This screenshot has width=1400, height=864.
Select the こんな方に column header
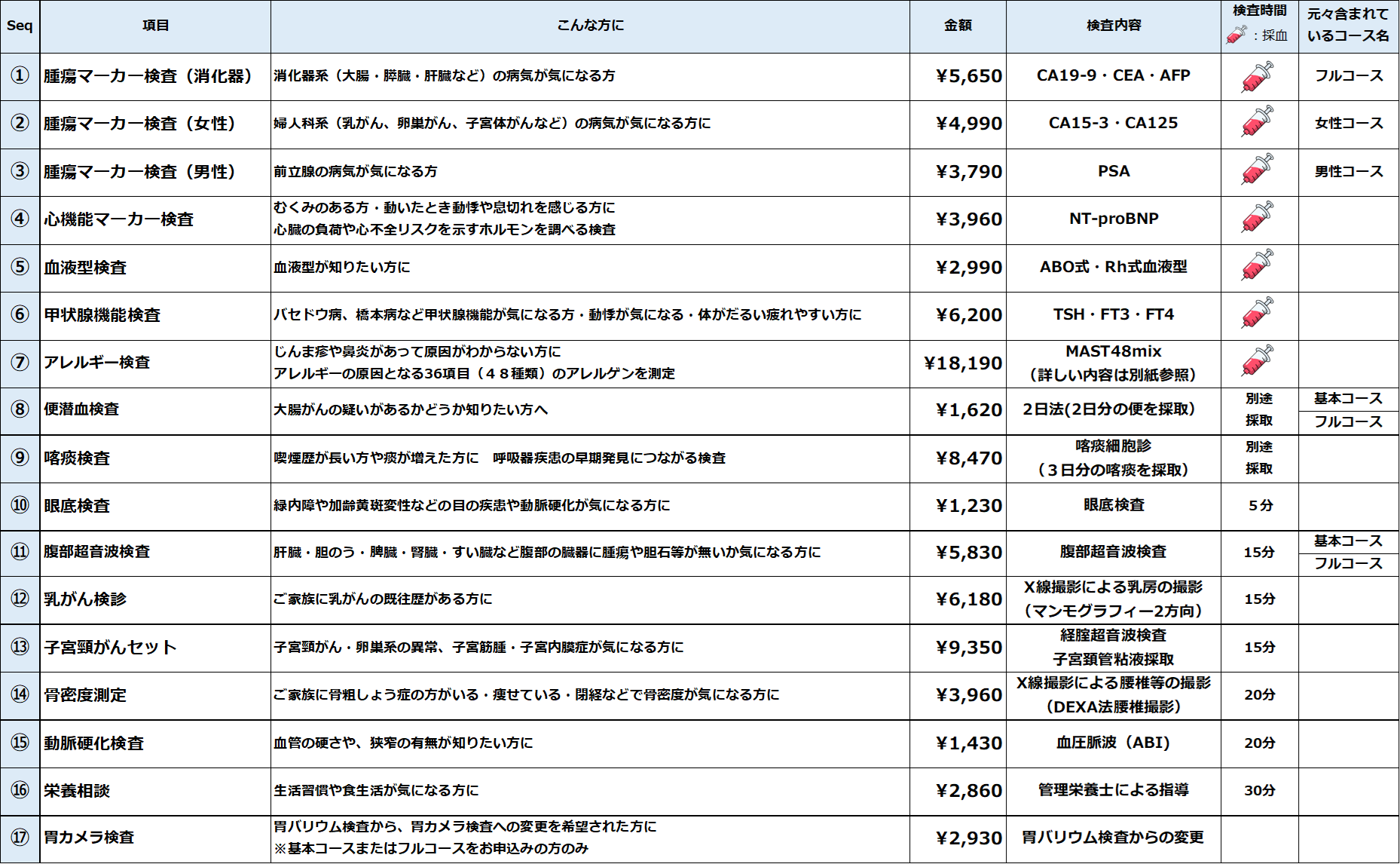point(590,26)
